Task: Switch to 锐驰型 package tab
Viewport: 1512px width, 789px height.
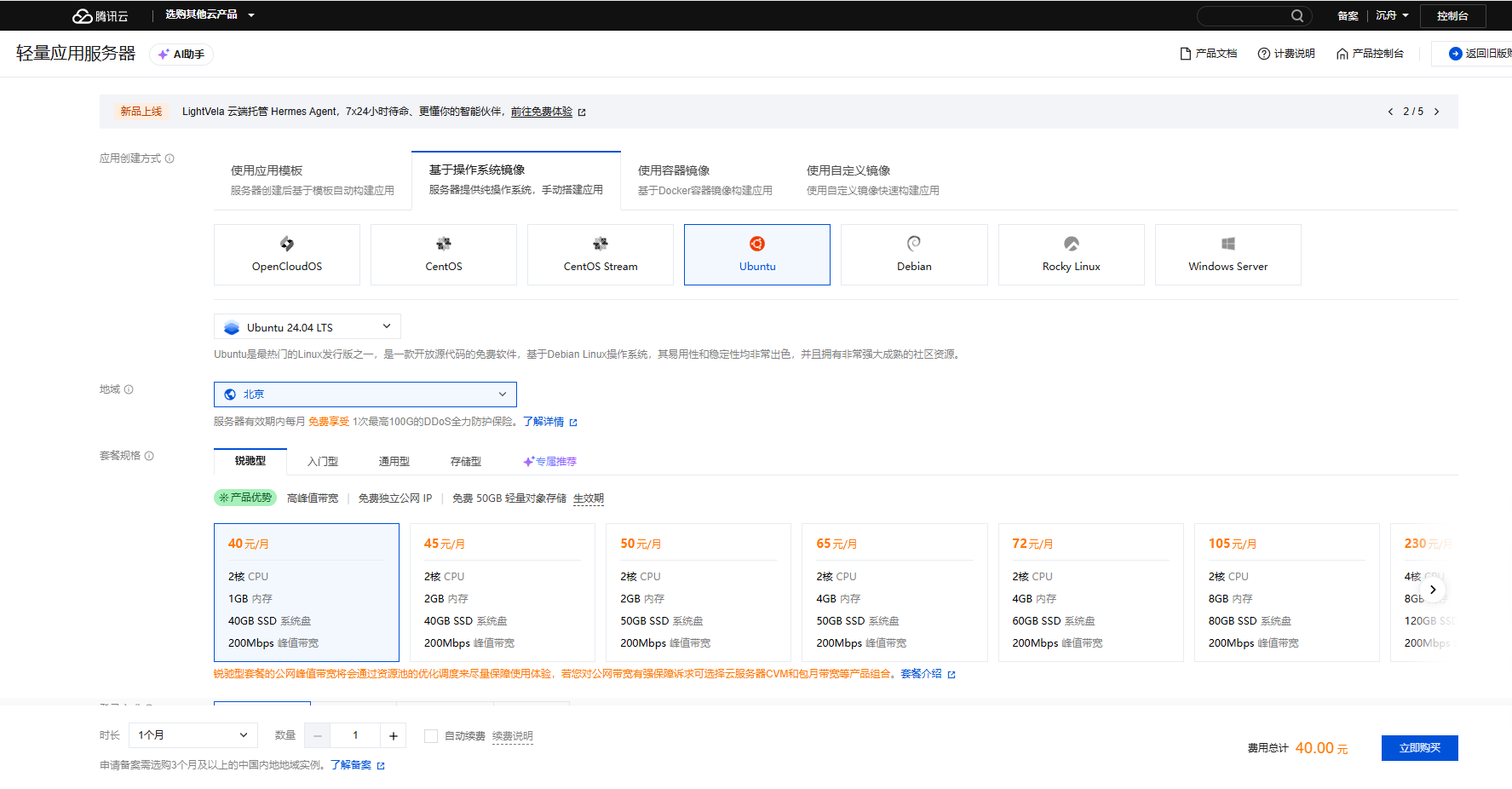Action: [x=250, y=461]
